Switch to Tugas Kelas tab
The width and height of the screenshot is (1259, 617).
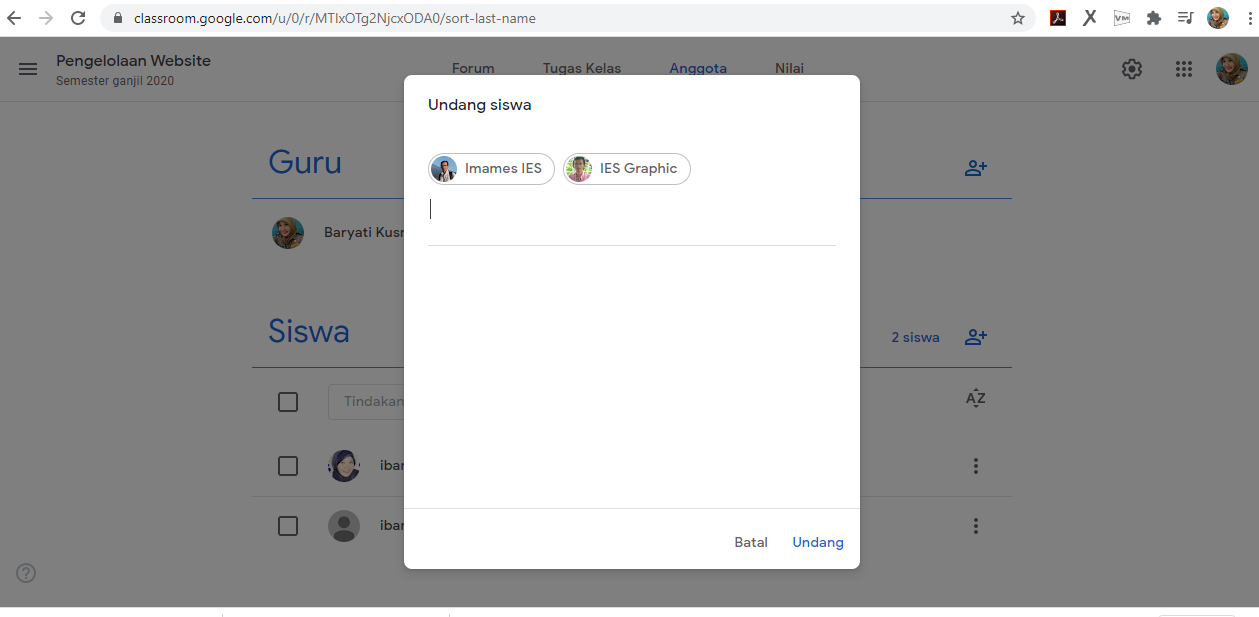(x=582, y=69)
